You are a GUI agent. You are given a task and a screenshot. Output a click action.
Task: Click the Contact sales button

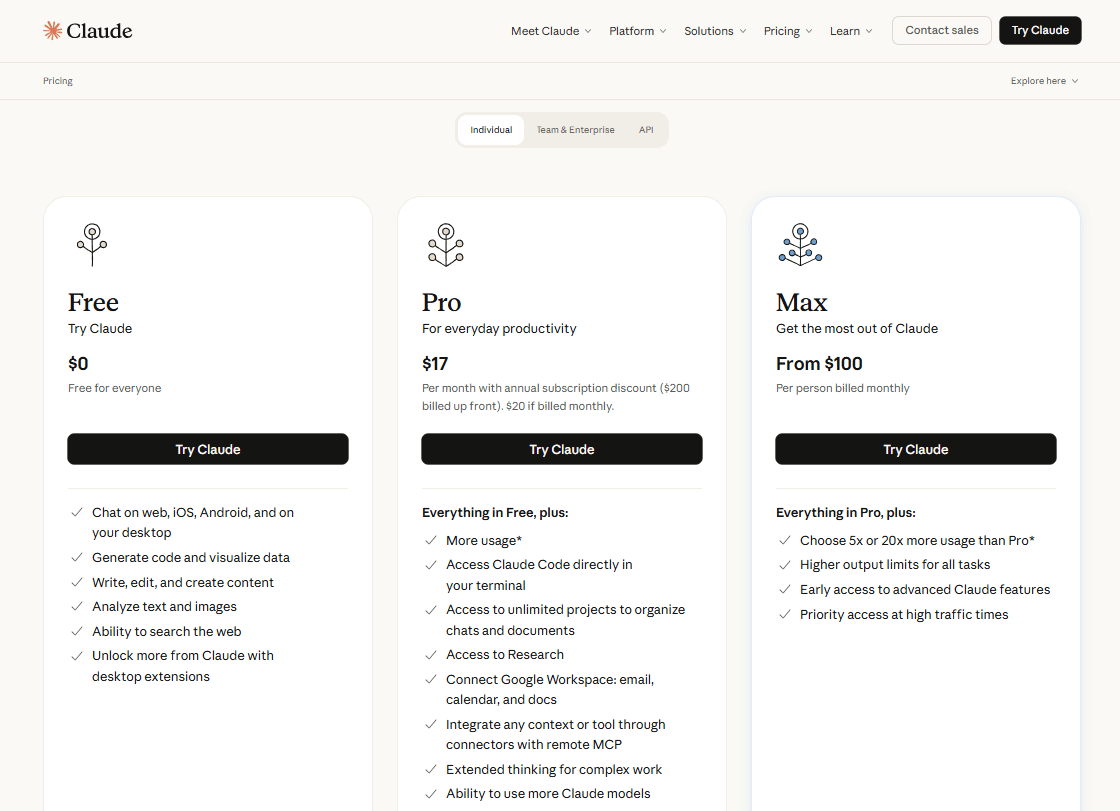click(941, 30)
